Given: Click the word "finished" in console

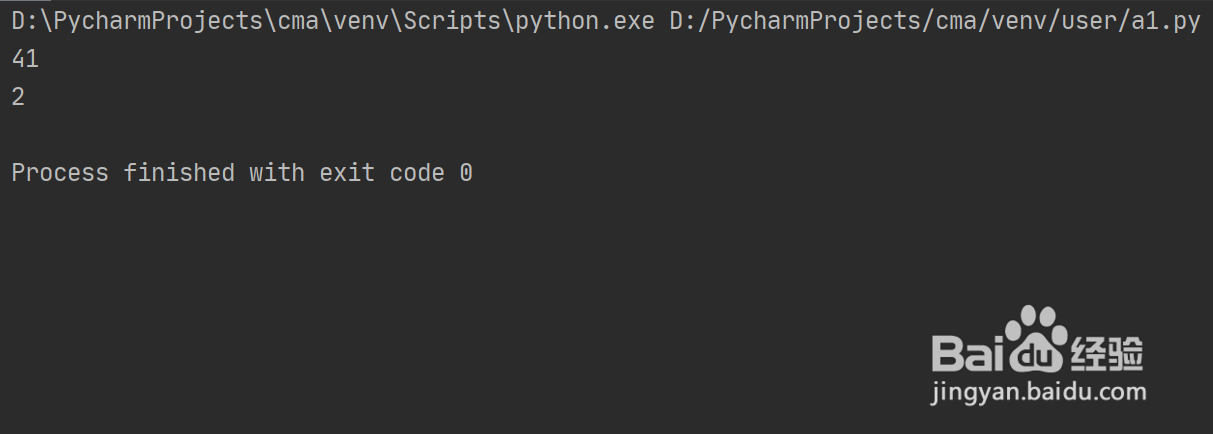Looking at the screenshot, I should (179, 173).
